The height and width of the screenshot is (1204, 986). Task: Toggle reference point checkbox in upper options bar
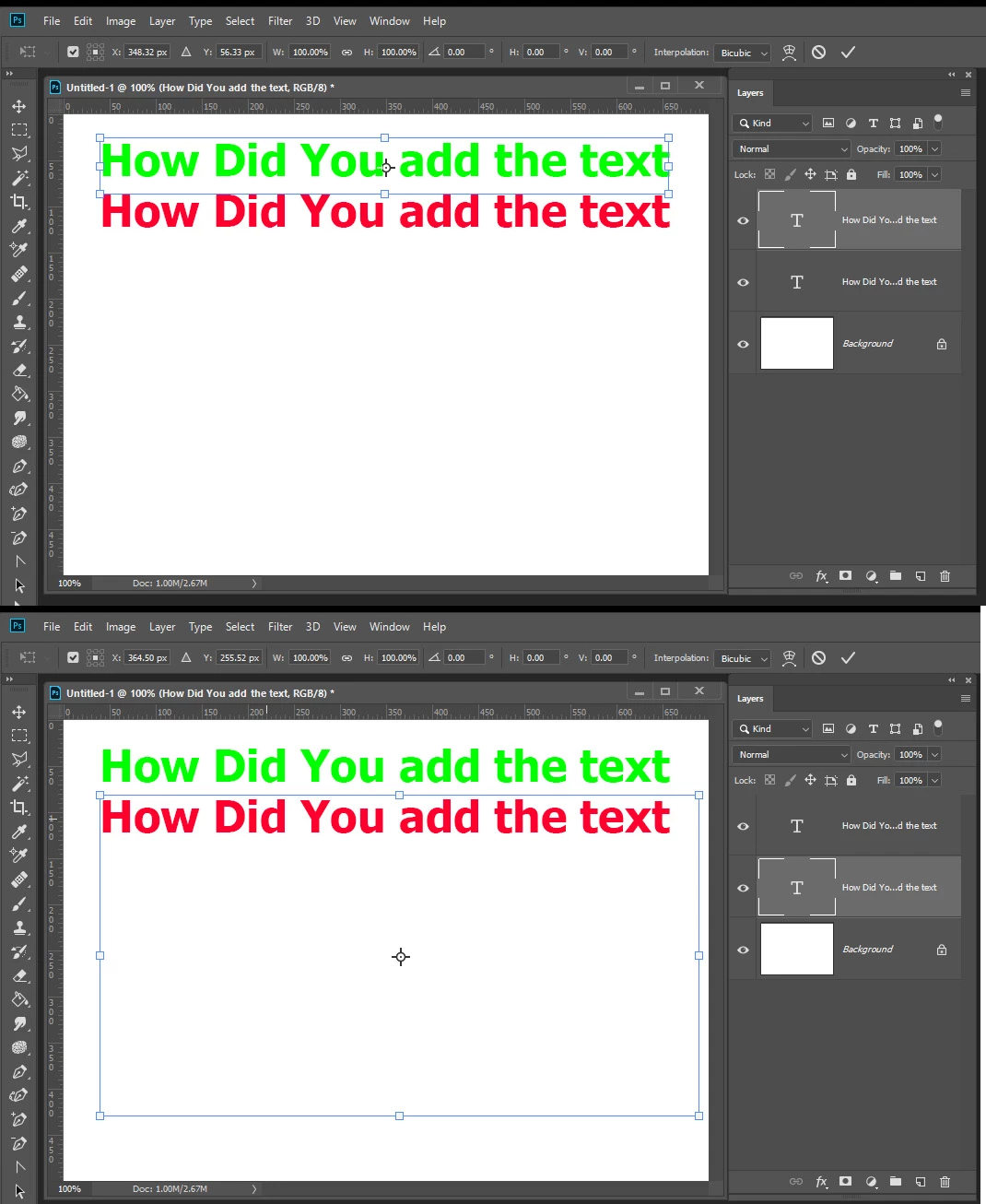(x=73, y=53)
